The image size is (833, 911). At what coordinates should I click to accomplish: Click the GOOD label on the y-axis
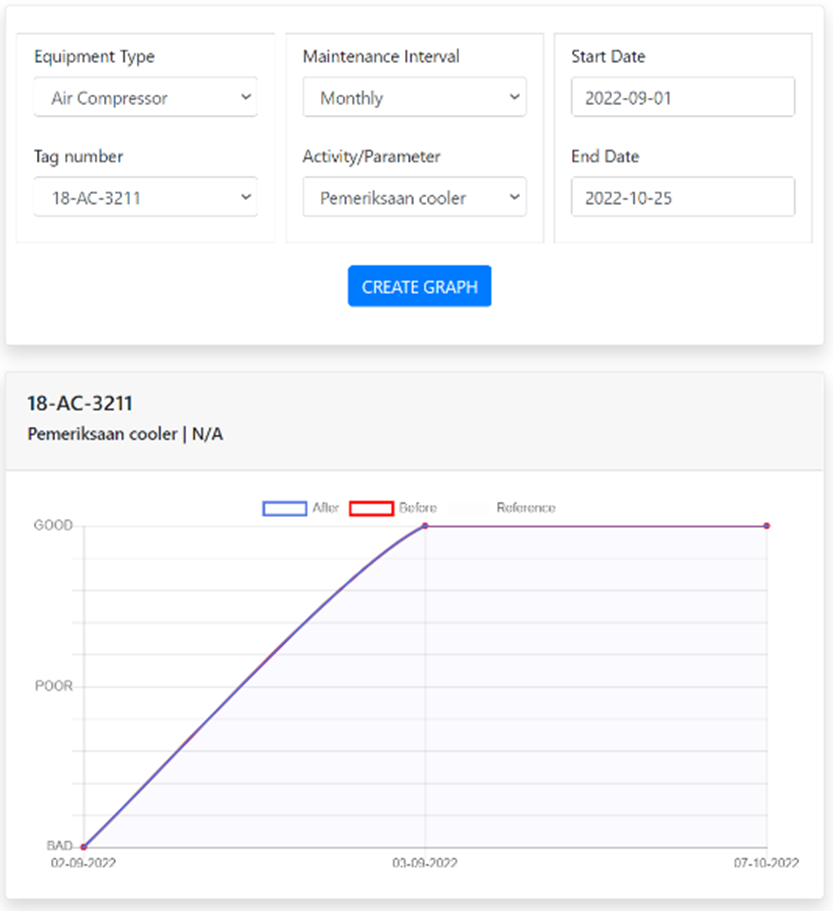pos(53,525)
